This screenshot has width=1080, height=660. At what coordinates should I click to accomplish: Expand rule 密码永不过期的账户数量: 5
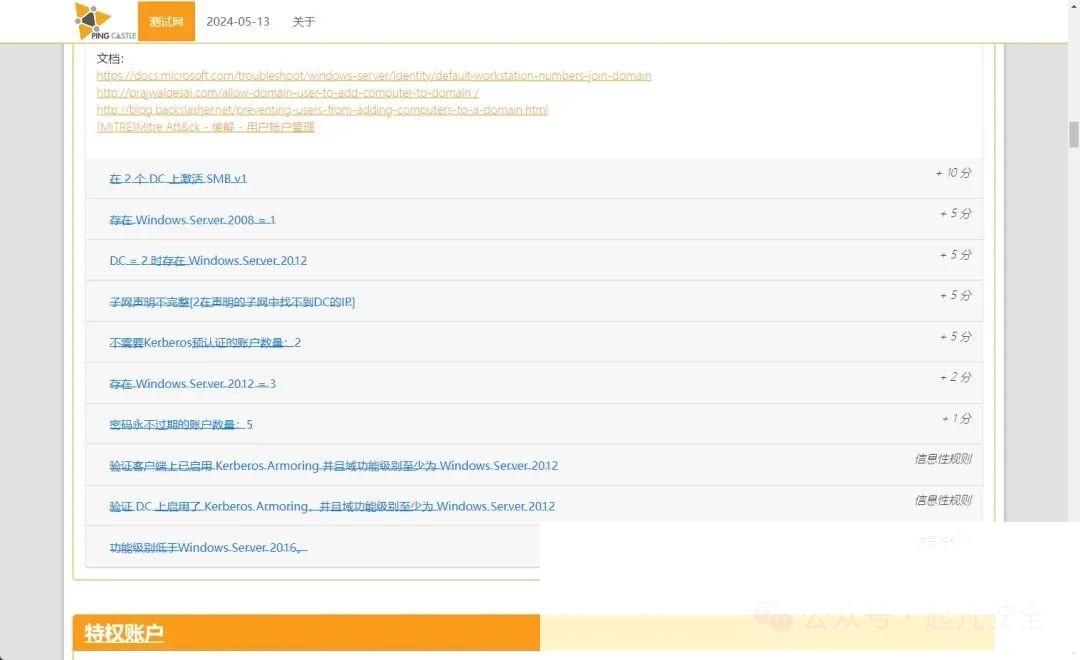[181, 424]
